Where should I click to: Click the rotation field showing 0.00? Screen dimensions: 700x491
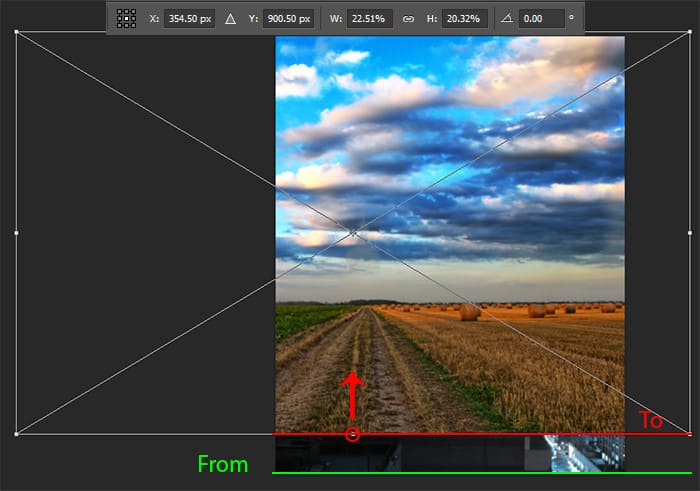point(540,18)
